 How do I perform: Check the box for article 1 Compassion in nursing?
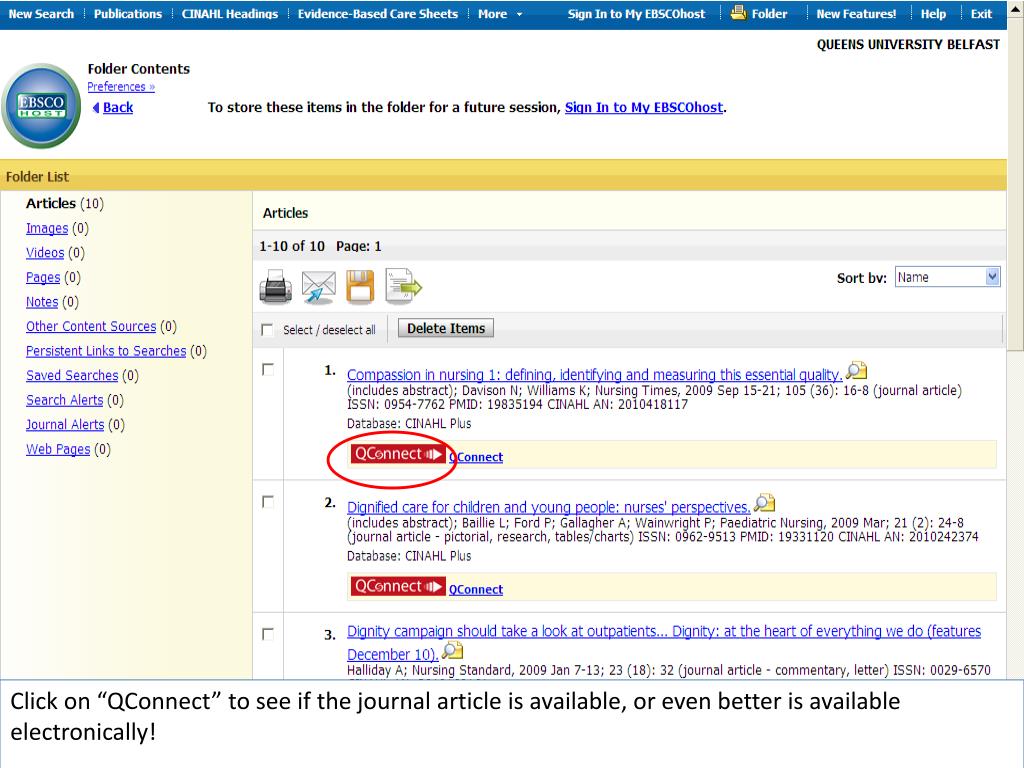pos(268,370)
